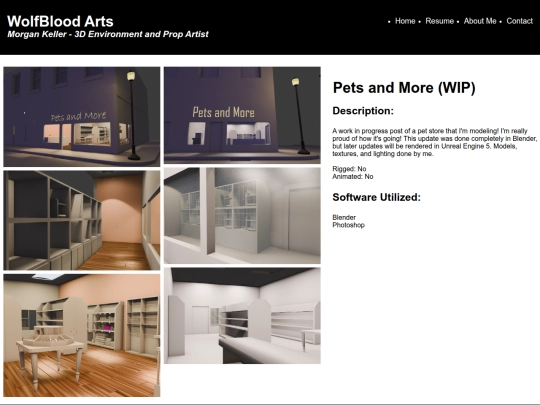Click the Morgan Keller tagline text
Image resolution: width=540 pixels, height=405 pixels.
[108, 34]
